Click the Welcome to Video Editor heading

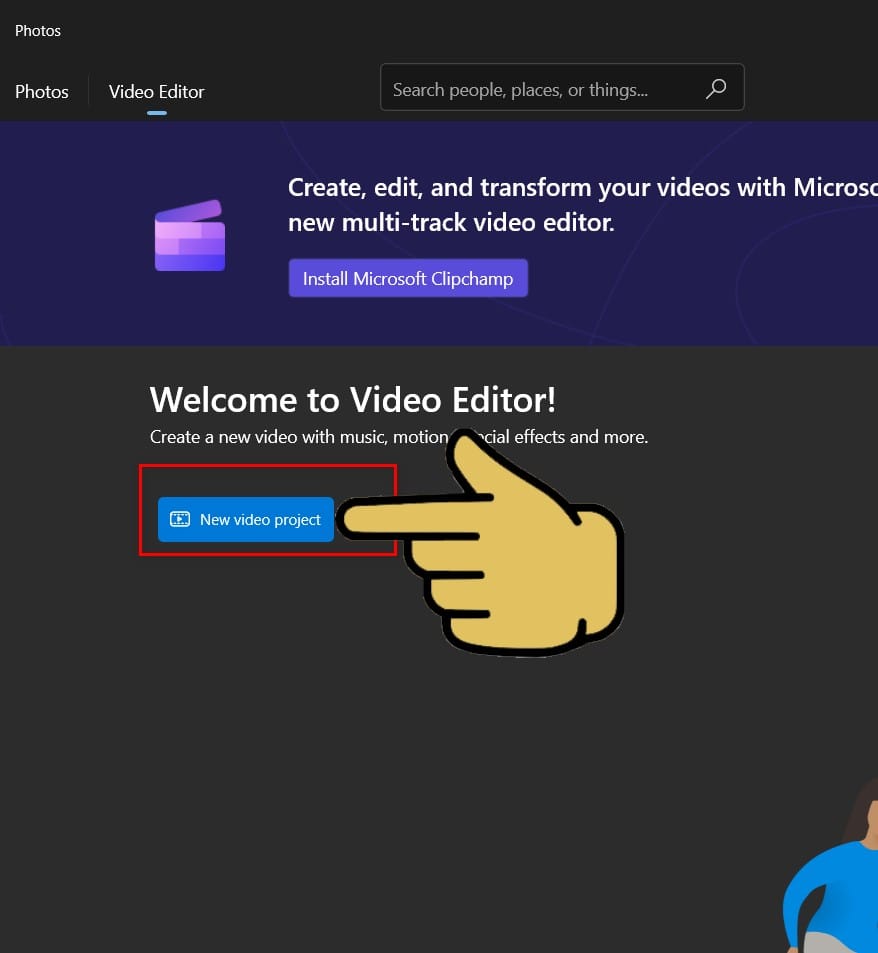tap(352, 400)
